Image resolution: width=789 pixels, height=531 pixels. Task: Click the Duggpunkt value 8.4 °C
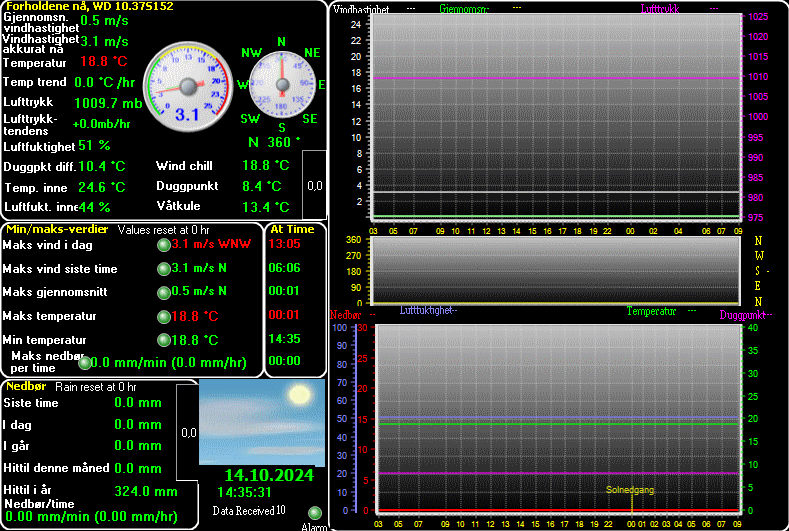tap(262, 186)
